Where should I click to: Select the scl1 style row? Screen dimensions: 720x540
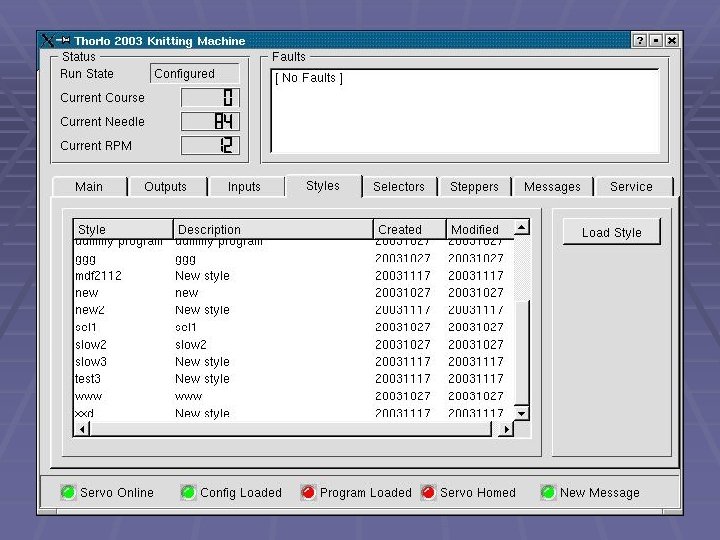coord(293,327)
